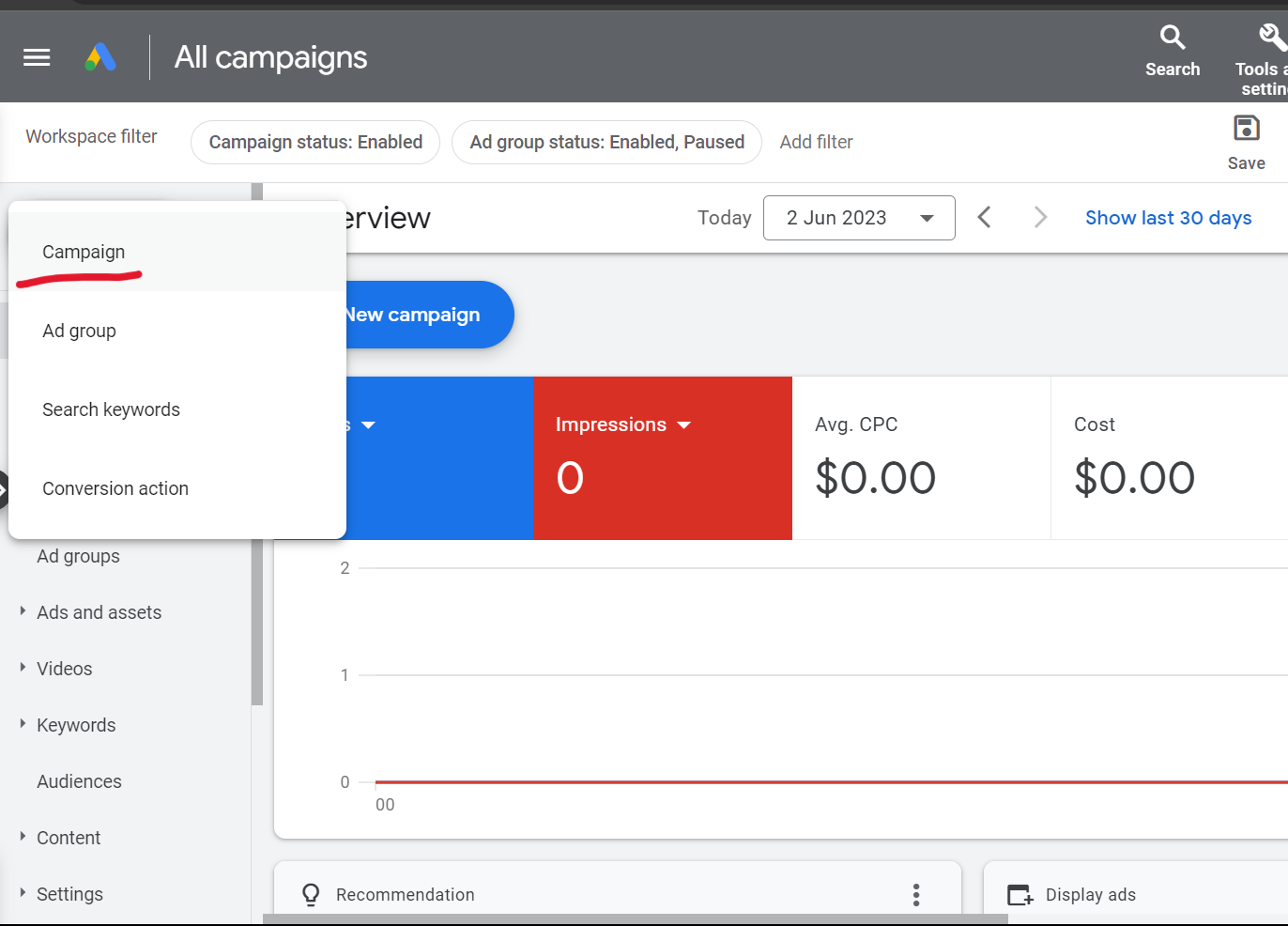Viewport: 1288px width, 926px height.
Task: Click Ad group status: Enabled, Paused chip
Action: coord(606,142)
